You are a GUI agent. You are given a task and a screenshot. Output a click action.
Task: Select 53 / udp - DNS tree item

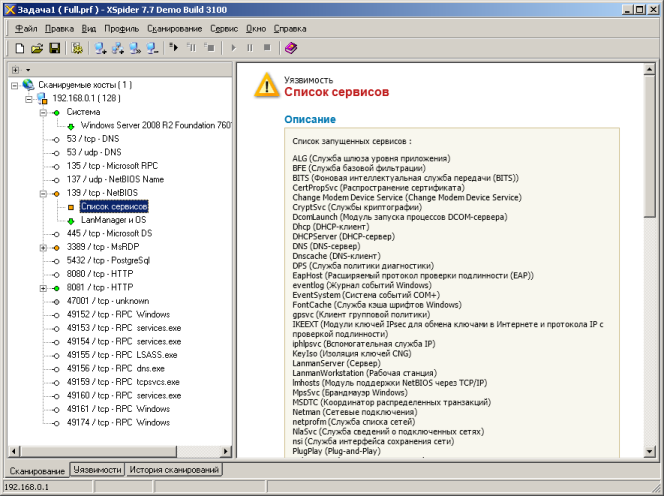94,152
